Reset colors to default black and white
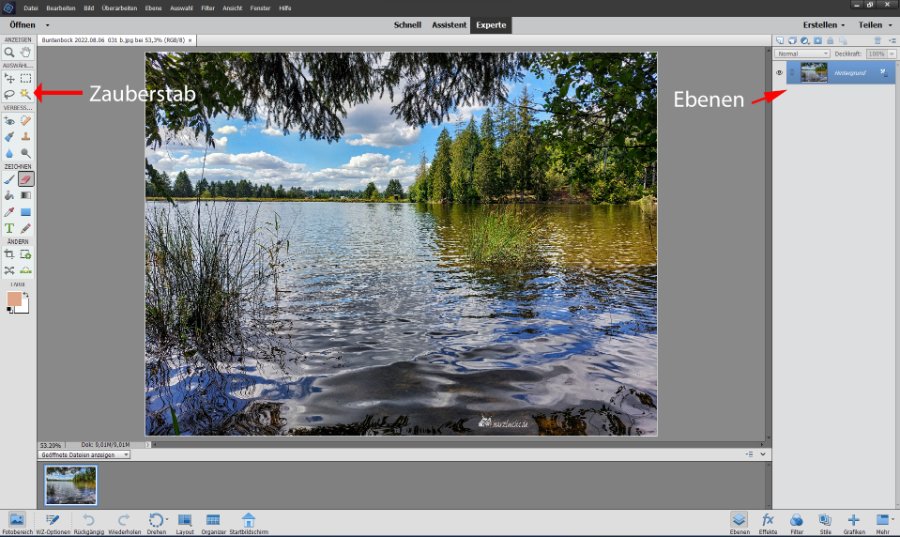Screen dimensions: 900x537 coord(9,310)
